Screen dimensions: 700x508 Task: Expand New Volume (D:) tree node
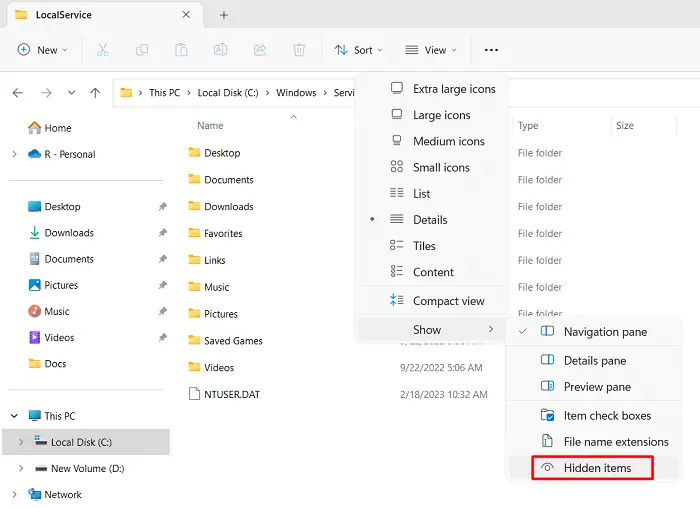(x=21, y=468)
